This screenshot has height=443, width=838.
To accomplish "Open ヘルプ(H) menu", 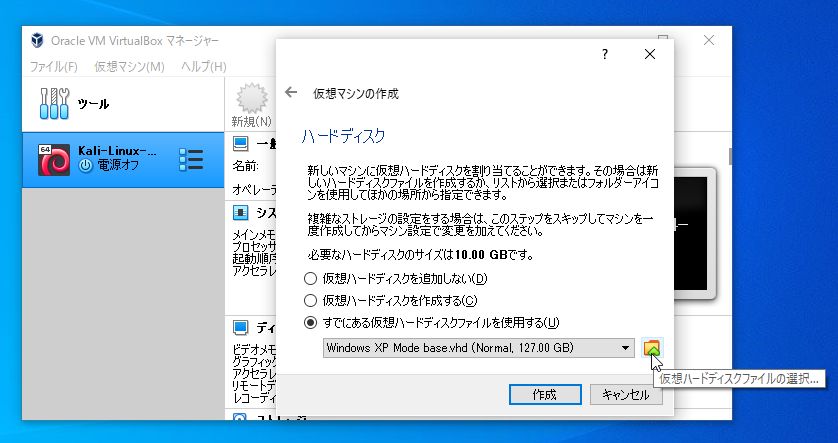I will tap(204, 67).
